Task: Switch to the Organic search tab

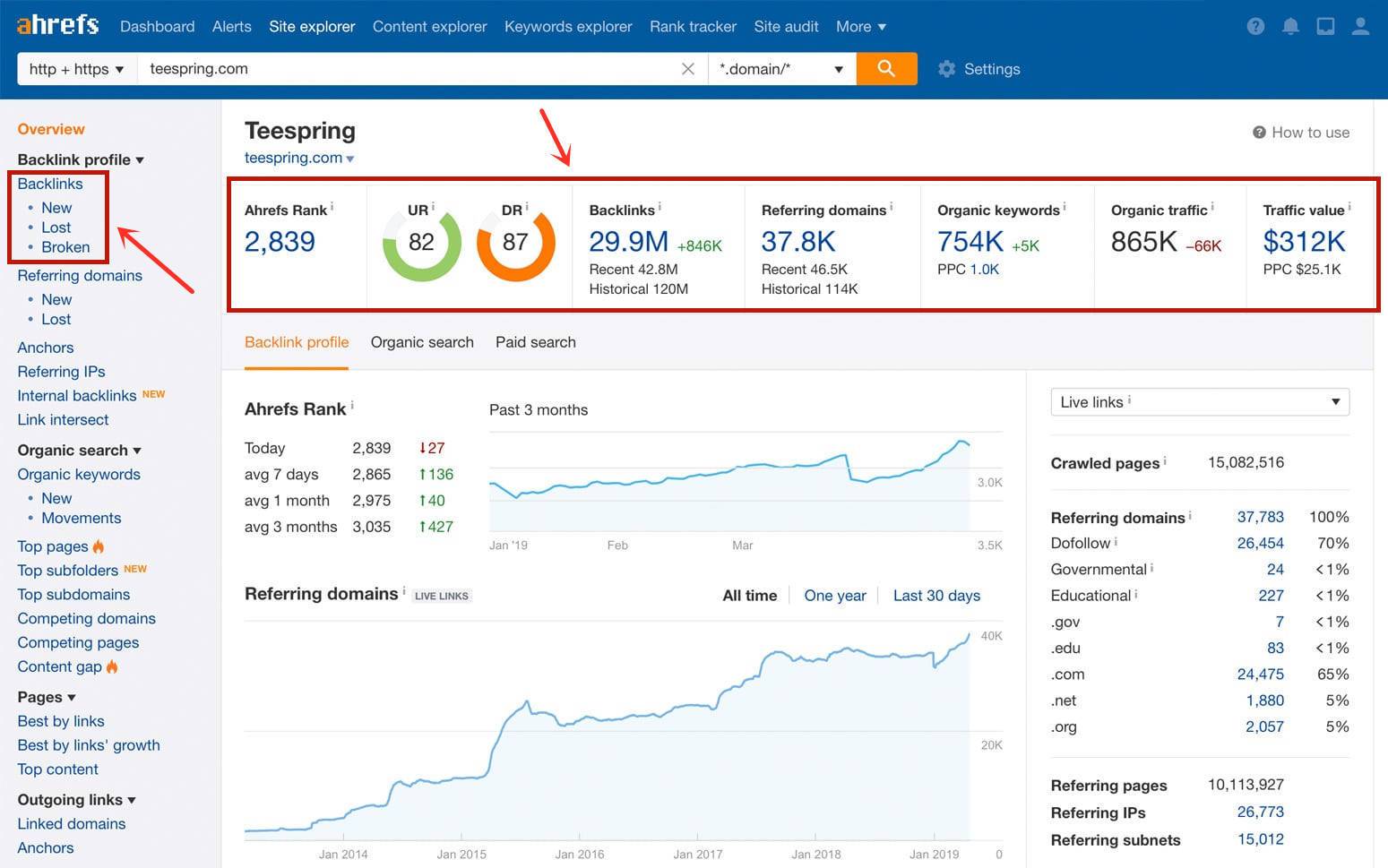Action: tap(422, 342)
